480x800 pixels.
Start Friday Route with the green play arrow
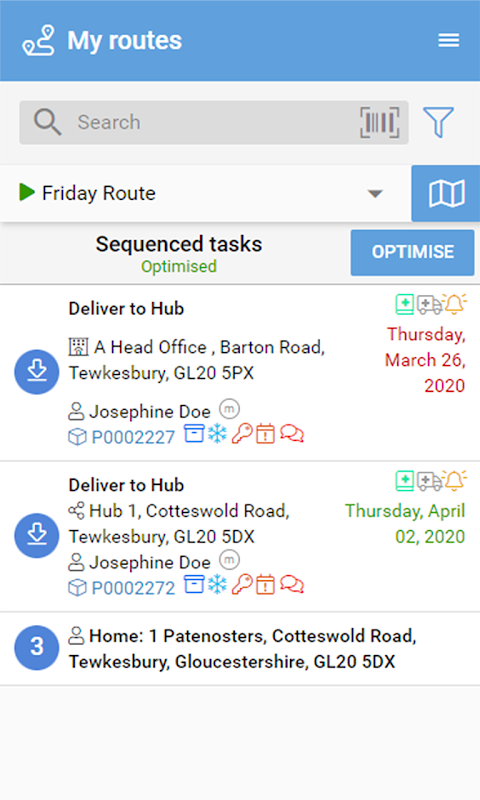point(27,192)
